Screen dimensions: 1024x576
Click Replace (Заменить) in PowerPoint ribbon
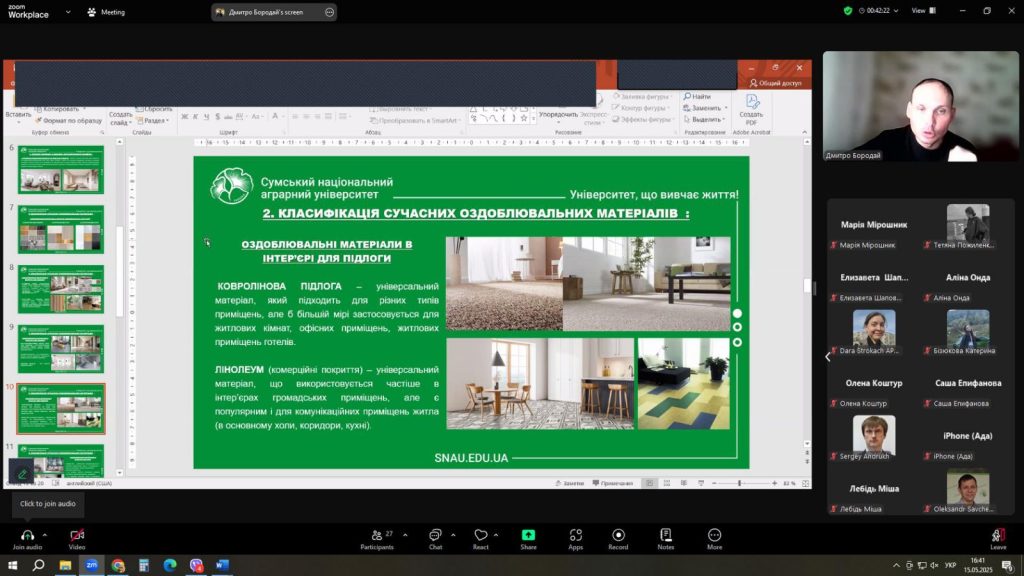point(703,108)
